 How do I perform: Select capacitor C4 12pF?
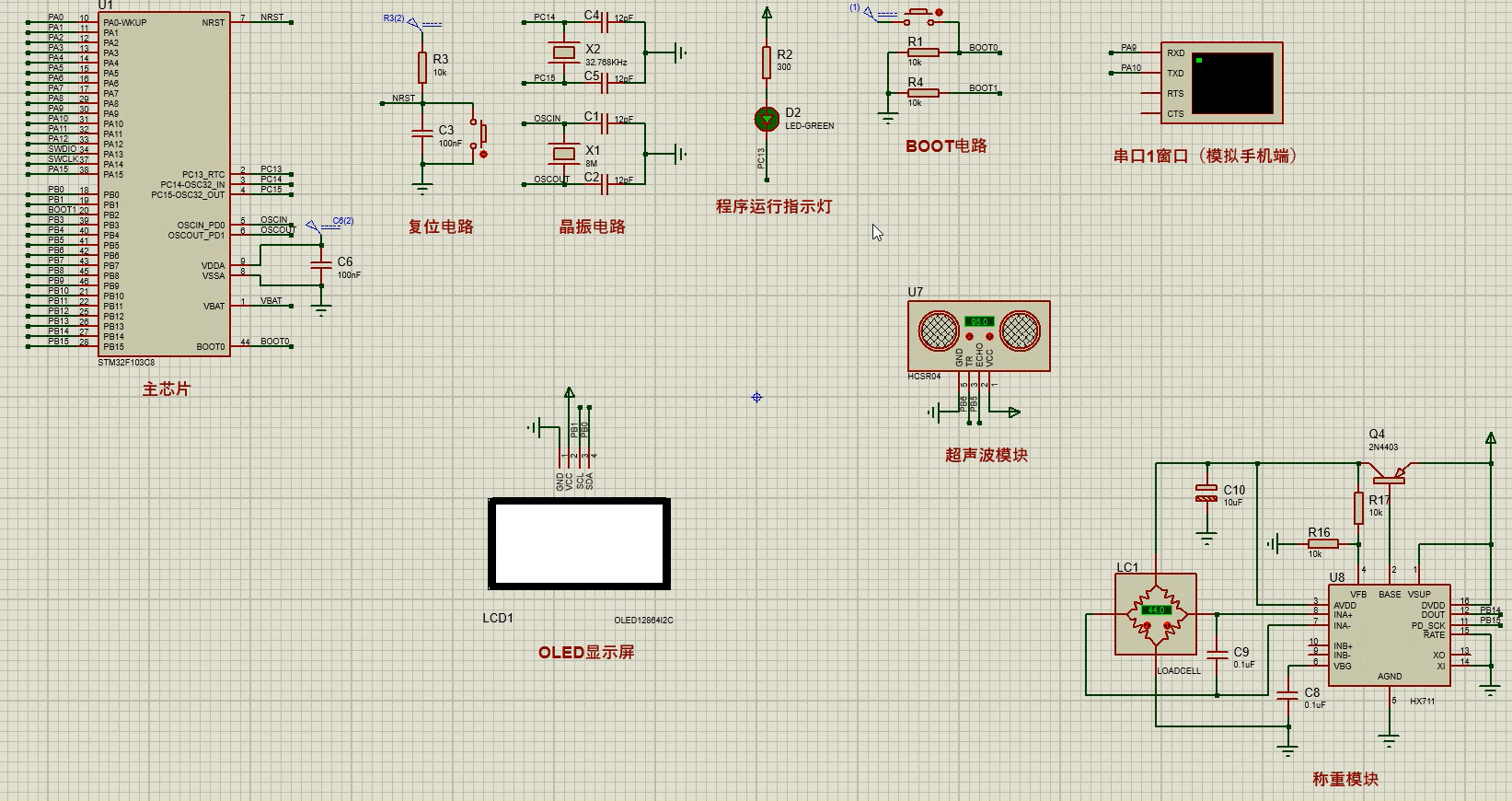click(x=605, y=22)
